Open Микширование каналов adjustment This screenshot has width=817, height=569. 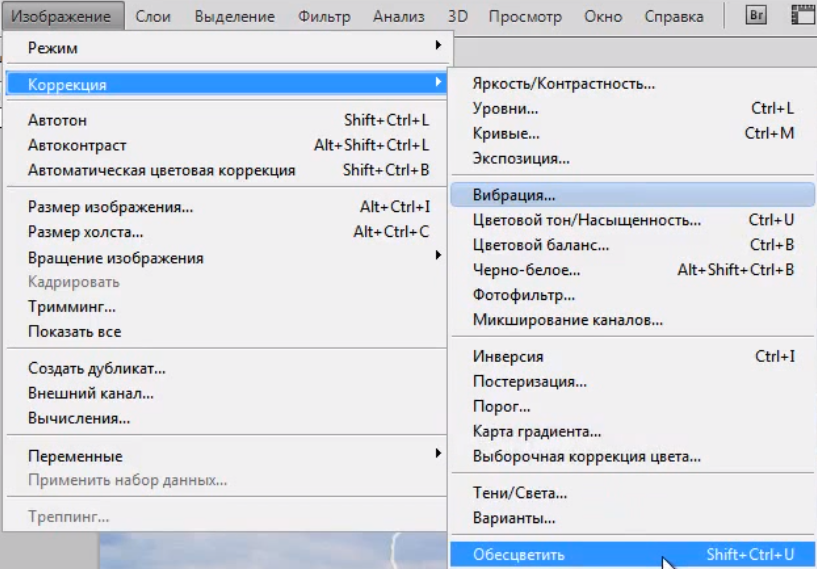(633, 319)
